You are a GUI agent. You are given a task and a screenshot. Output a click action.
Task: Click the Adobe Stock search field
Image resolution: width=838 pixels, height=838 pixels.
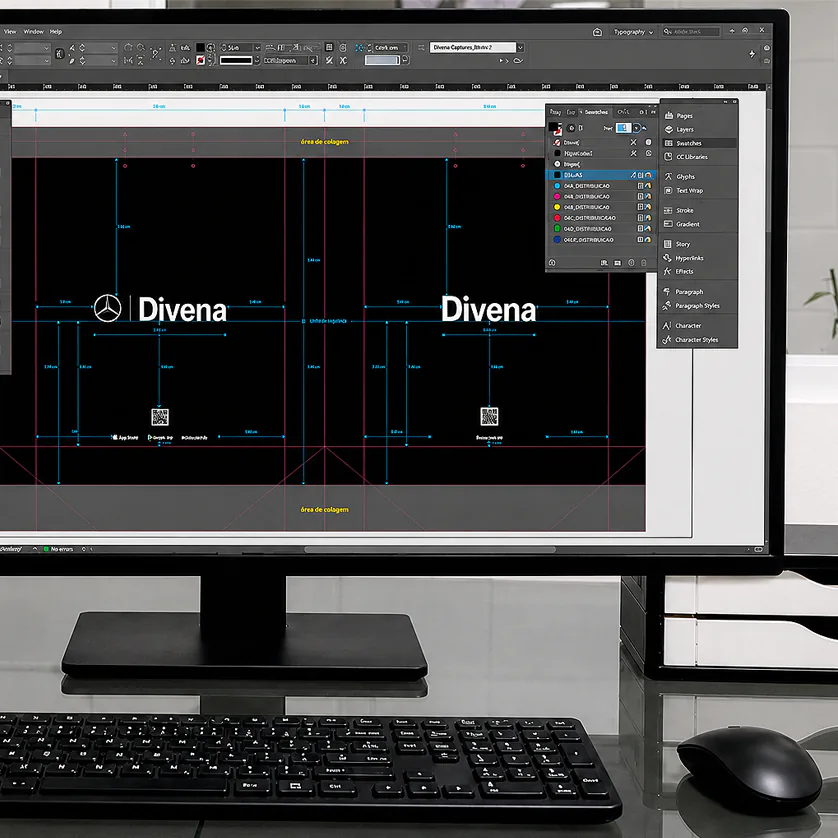(x=691, y=32)
